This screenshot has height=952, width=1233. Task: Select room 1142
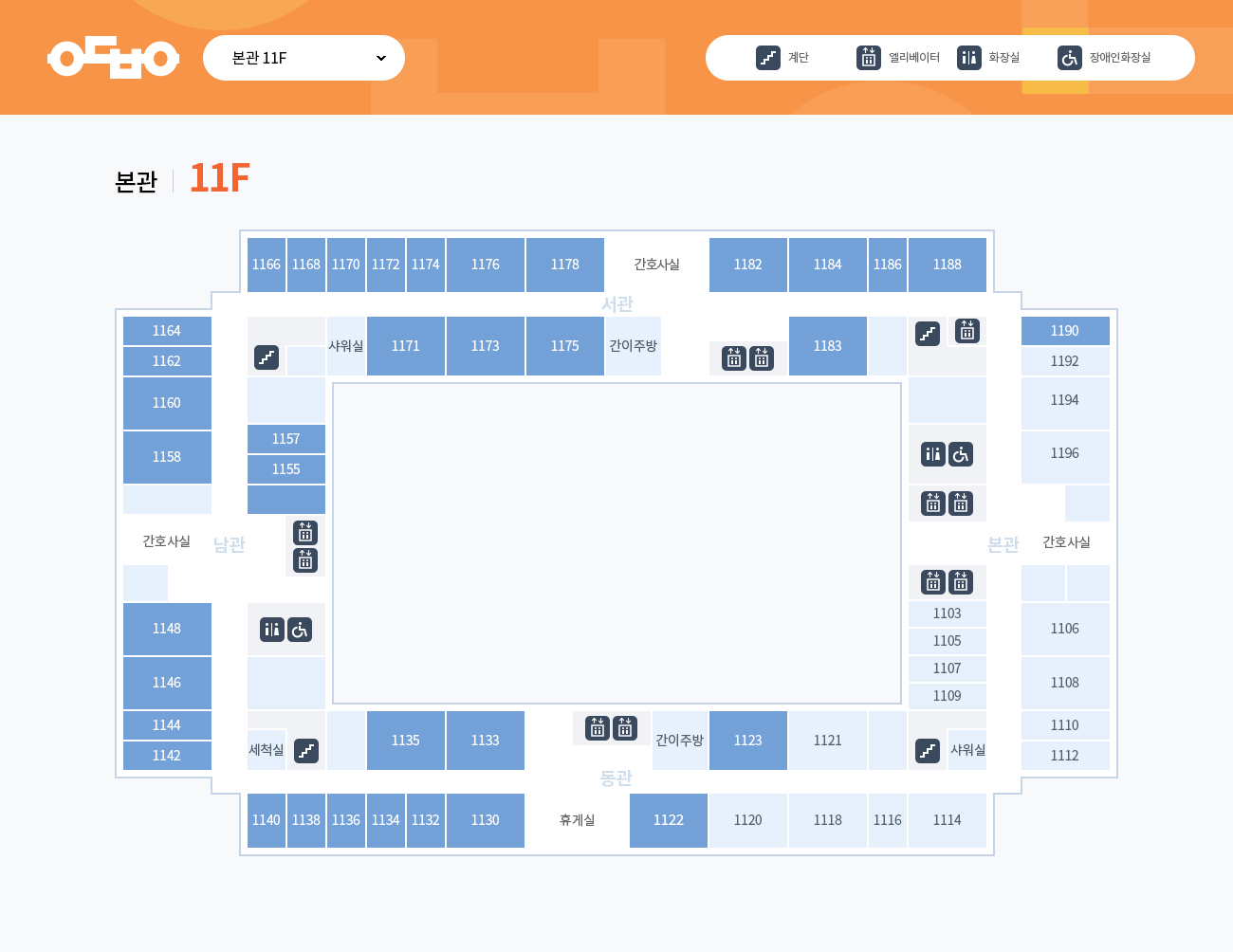[x=167, y=756]
